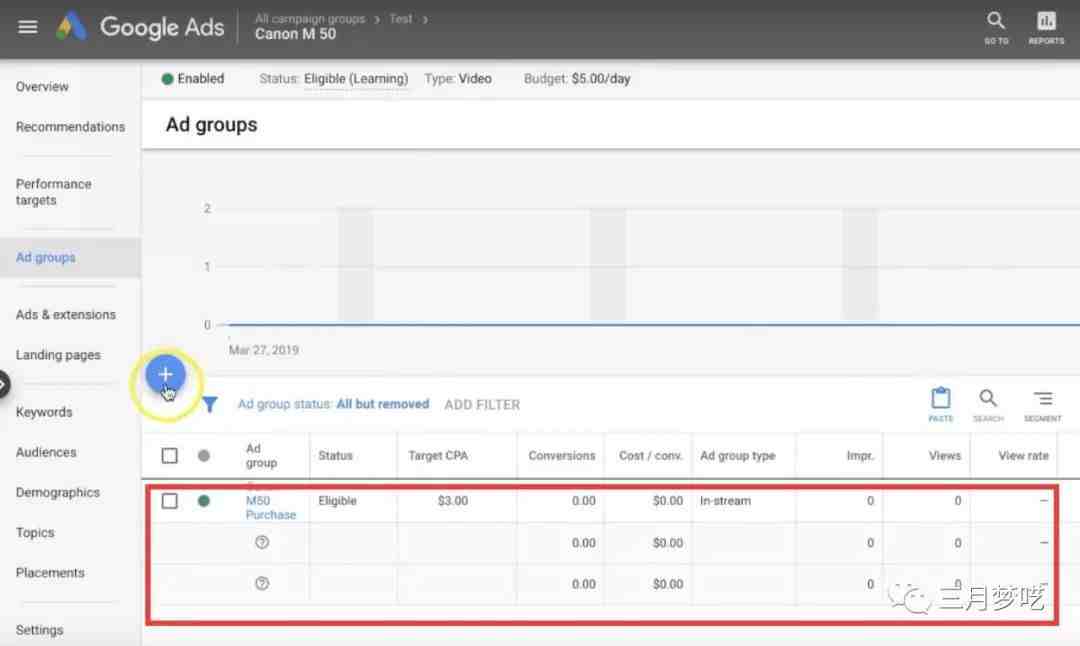Image resolution: width=1080 pixels, height=646 pixels.
Task: Click the blue plus add button
Action: [x=166, y=375]
